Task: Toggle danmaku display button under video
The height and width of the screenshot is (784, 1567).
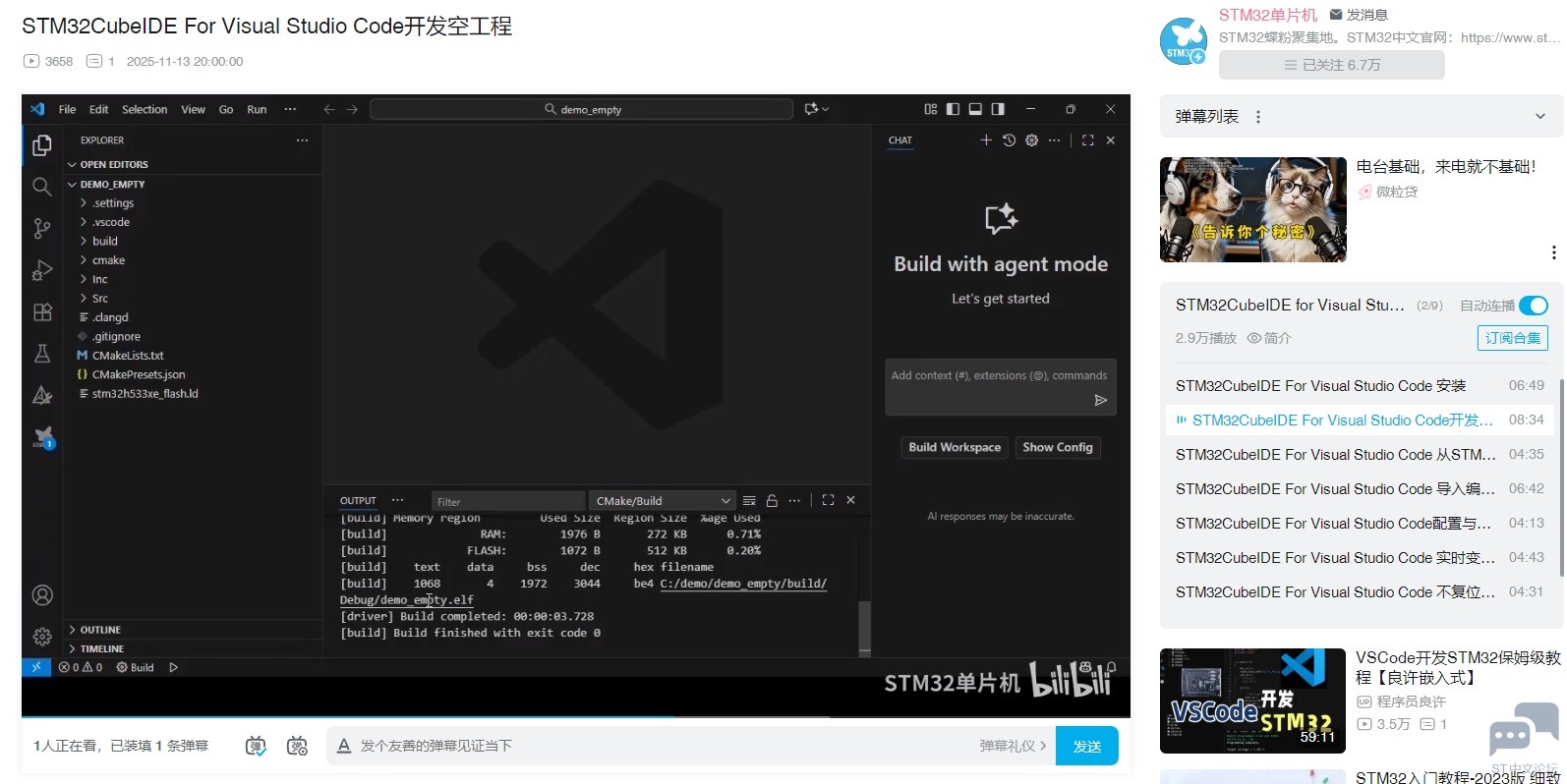Action: tap(256, 747)
